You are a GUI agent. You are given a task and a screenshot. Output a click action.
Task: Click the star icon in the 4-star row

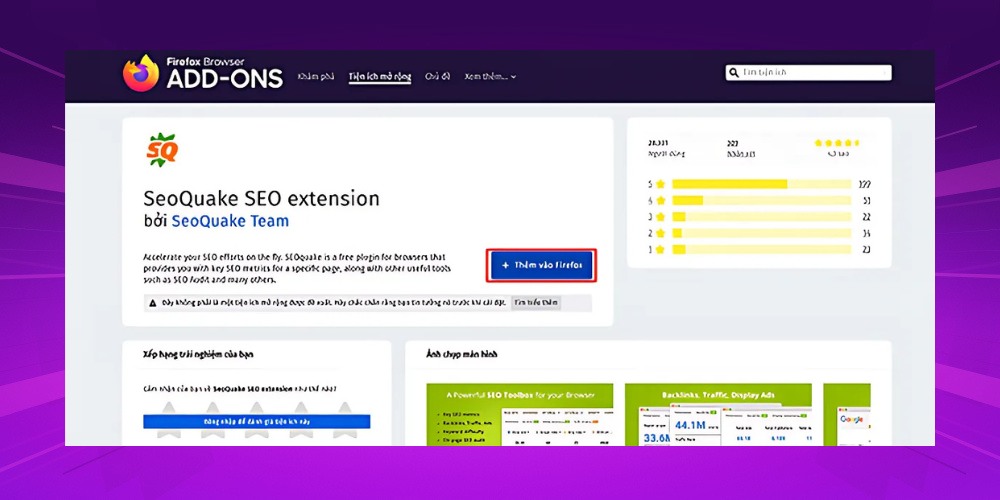click(x=660, y=200)
